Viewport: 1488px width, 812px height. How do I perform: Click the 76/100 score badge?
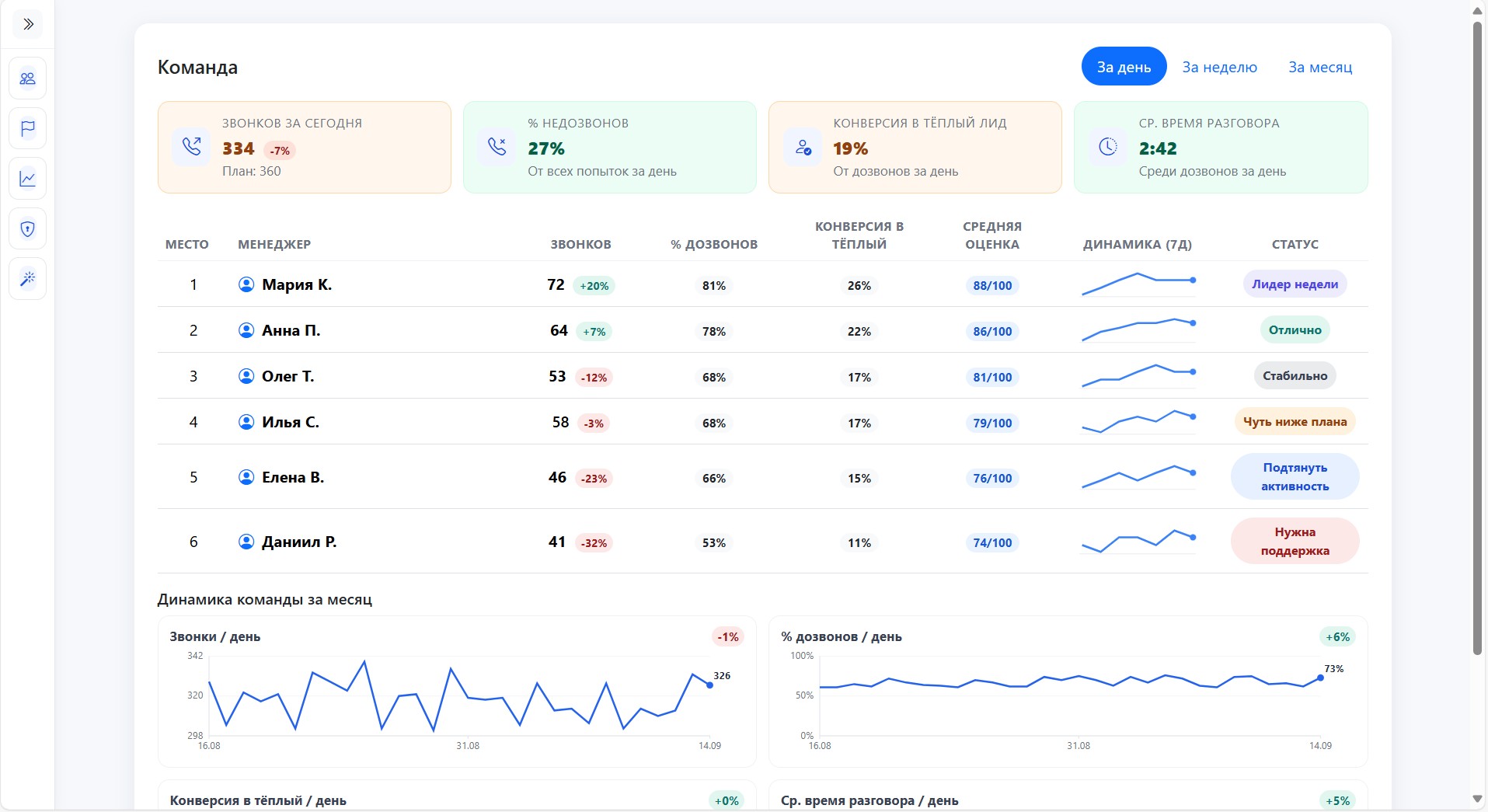tap(992, 478)
